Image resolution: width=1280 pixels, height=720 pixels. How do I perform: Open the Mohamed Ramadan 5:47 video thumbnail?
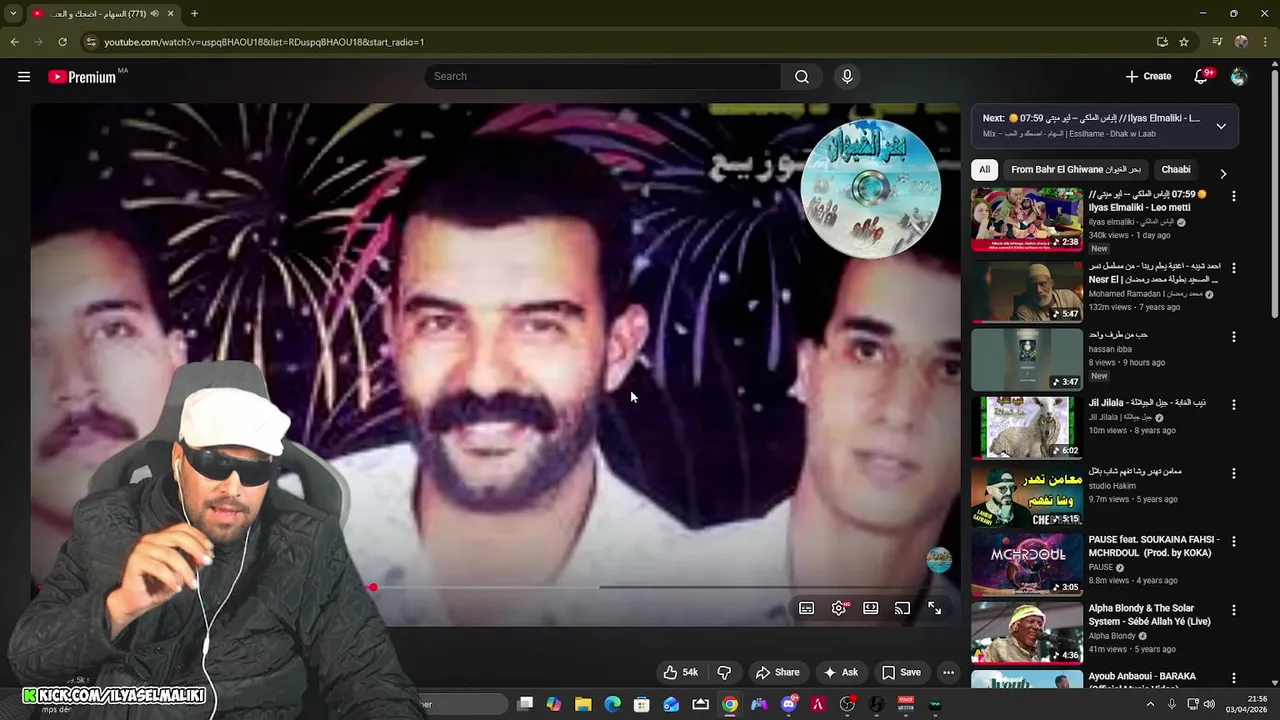(1027, 291)
